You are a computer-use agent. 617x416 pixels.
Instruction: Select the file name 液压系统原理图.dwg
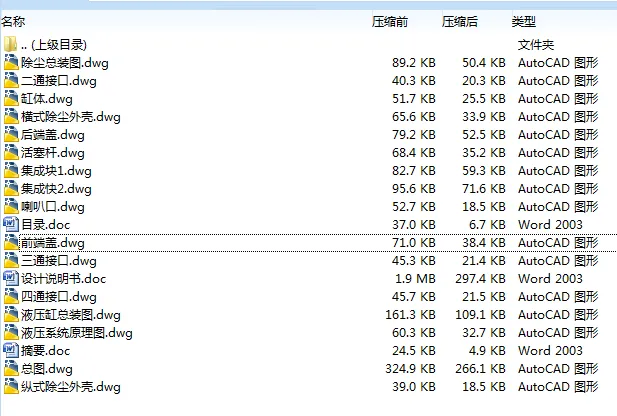pos(77,333)
